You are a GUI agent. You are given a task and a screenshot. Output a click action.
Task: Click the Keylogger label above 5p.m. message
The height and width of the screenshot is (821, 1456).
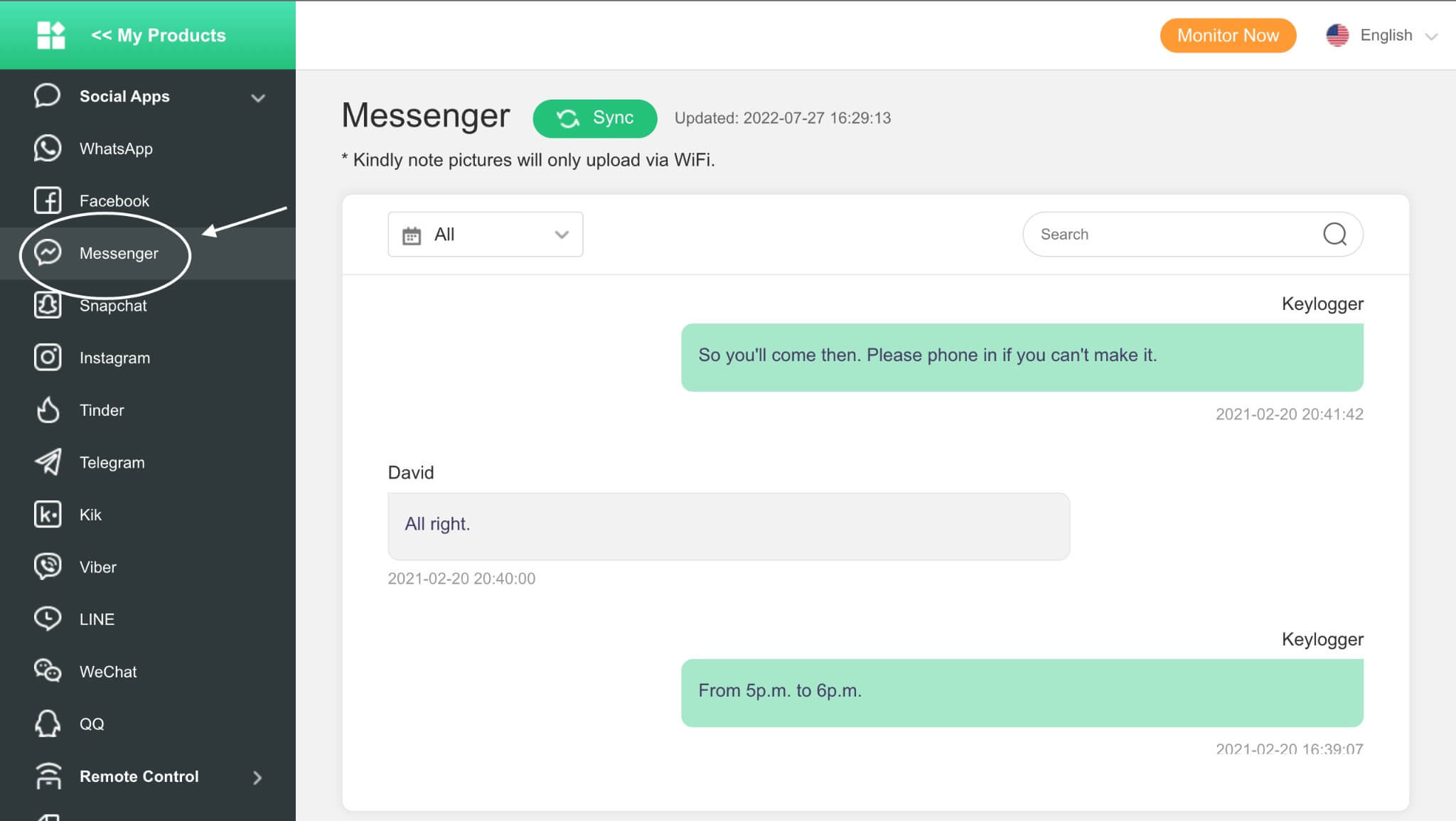tap(1322, 640)
